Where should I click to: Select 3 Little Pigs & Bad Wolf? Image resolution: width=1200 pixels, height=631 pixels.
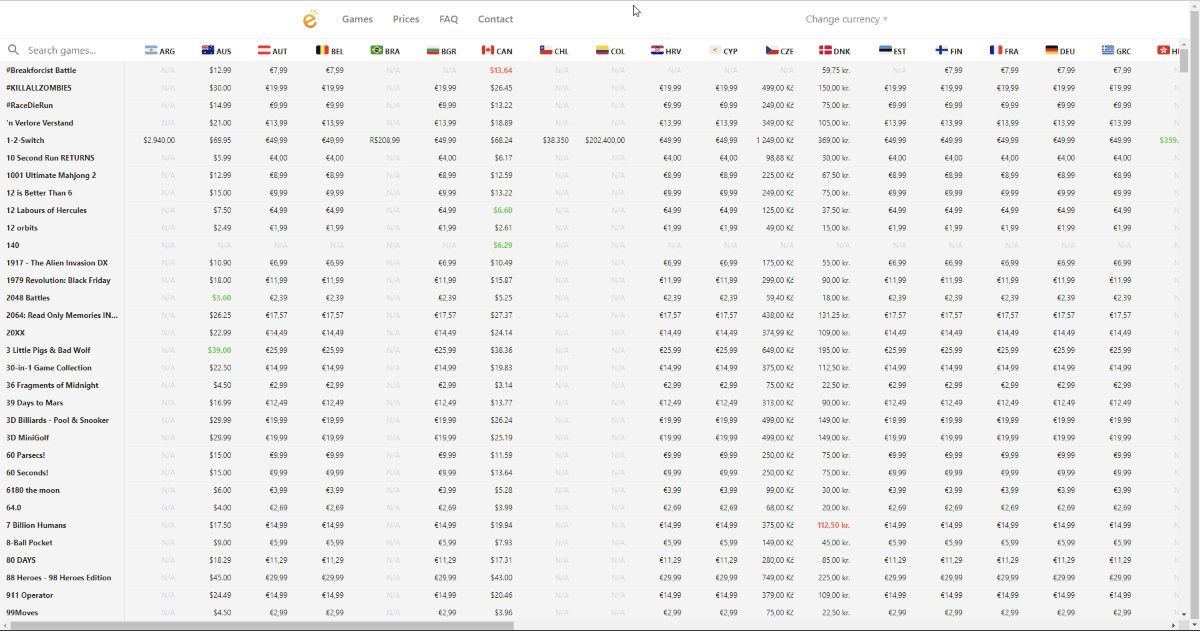coord(49,350)
